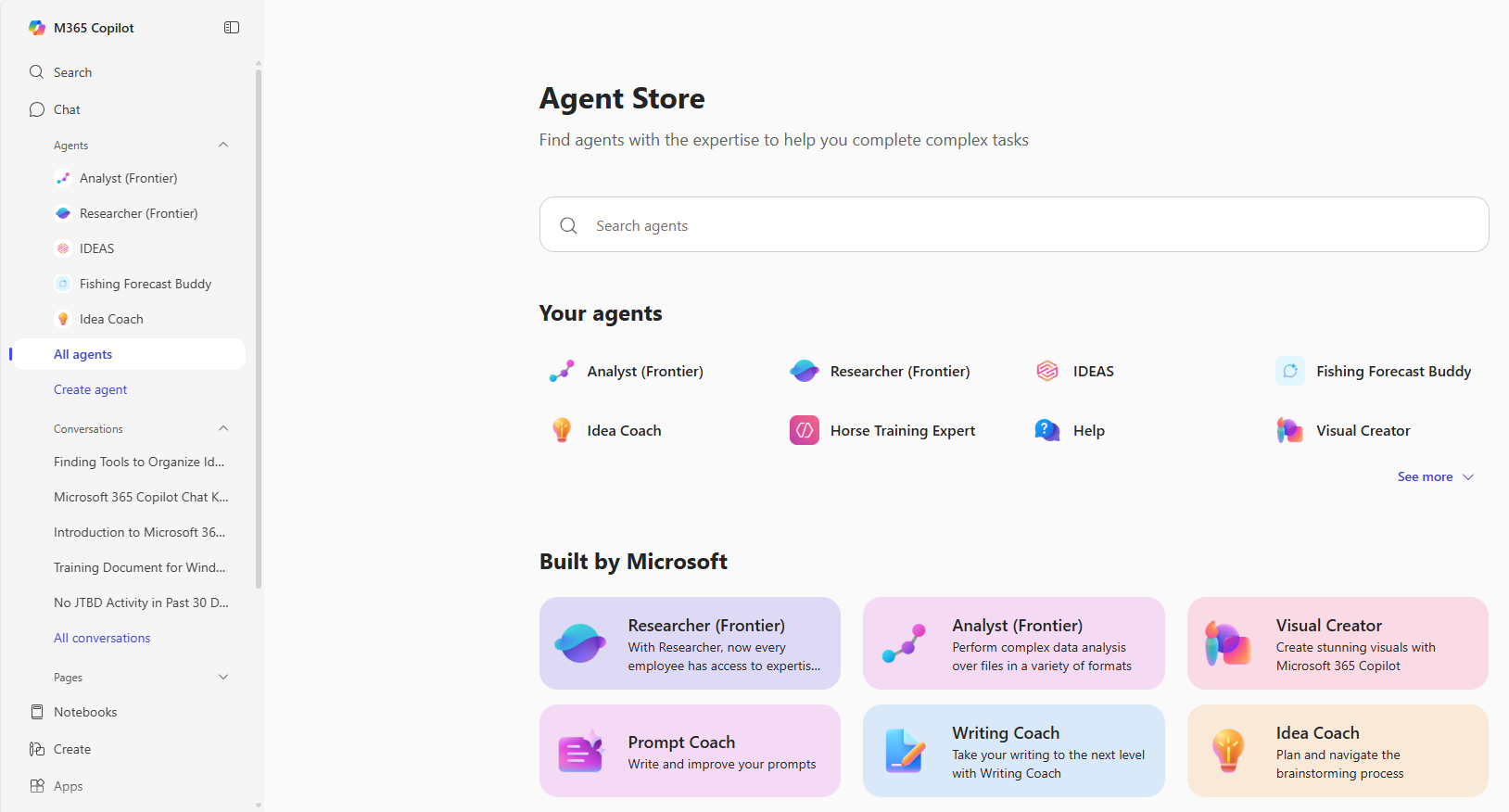Open Notebooks from the sidebar
Viewport: 1509px width, 812px height.
click(x=84, y=711)
